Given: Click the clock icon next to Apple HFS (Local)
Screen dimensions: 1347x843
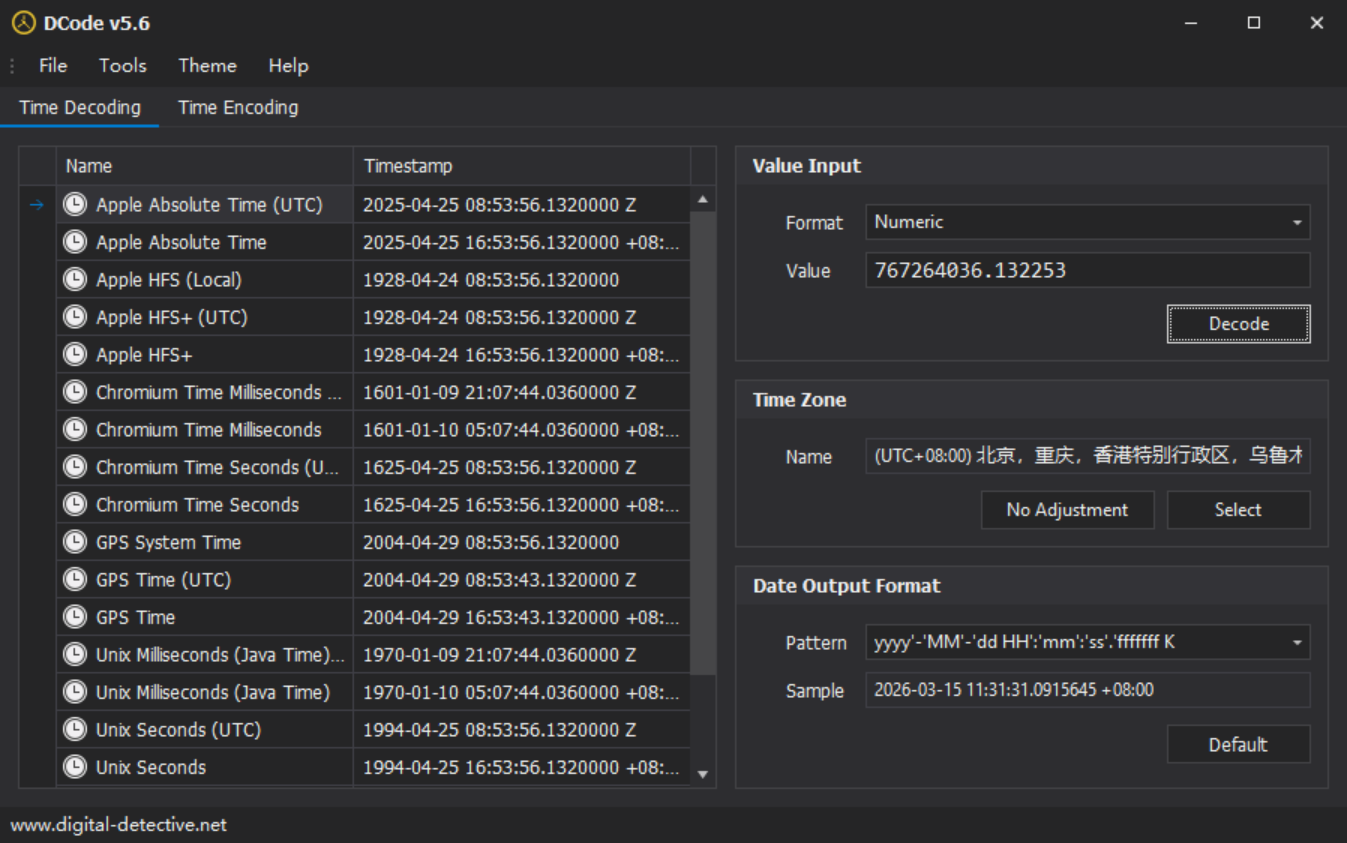Looking at the screenshot, I should pos(75,280).
